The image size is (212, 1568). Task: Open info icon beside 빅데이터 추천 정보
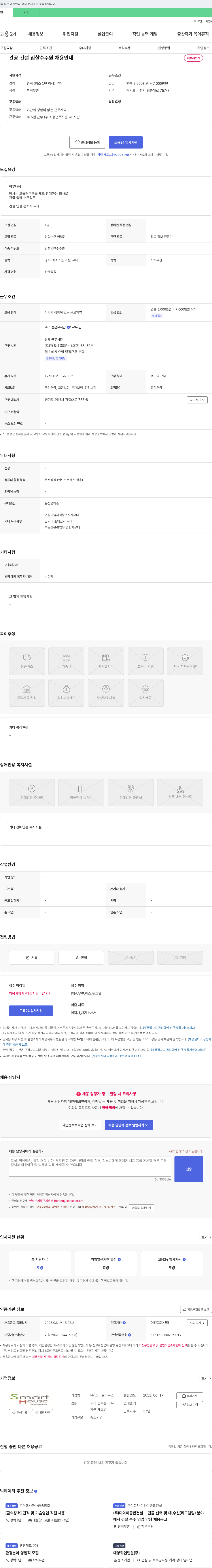[36, 1491]
